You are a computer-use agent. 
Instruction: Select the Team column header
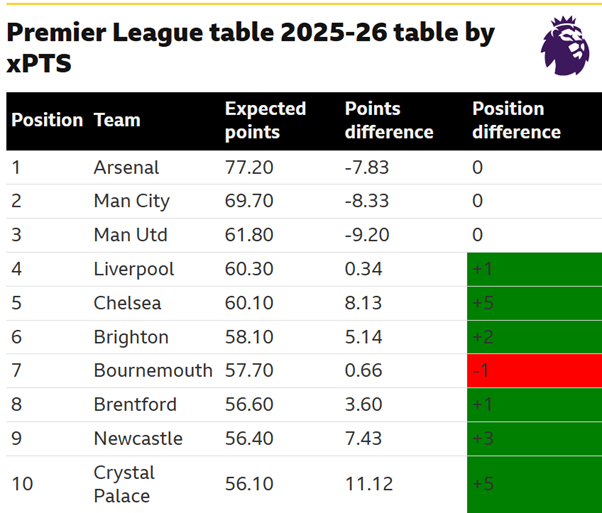[117, 120]
